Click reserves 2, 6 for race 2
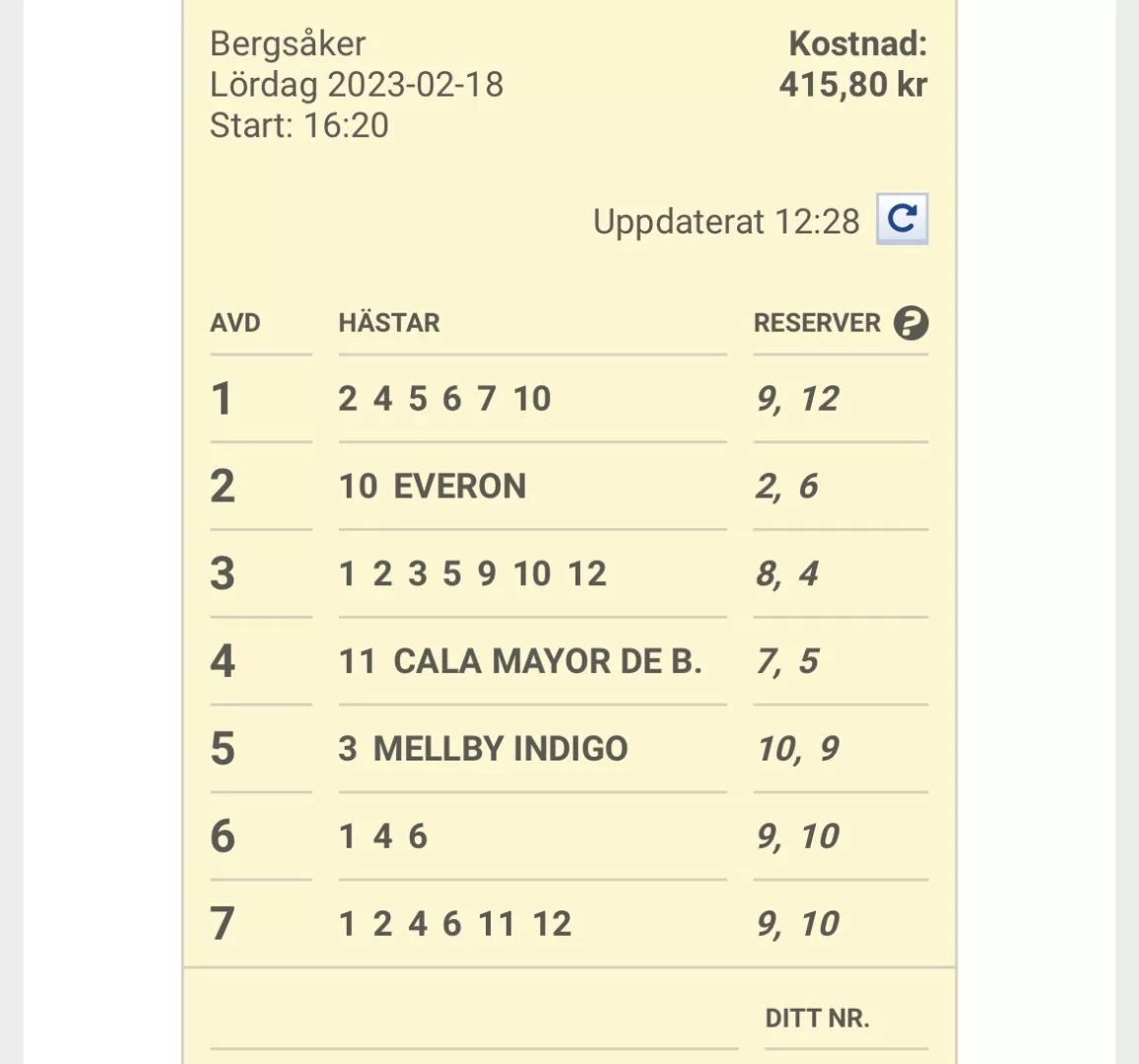Image resolution: width=1139 pixels, height=1064 pixels. click(x=787, y=487)
